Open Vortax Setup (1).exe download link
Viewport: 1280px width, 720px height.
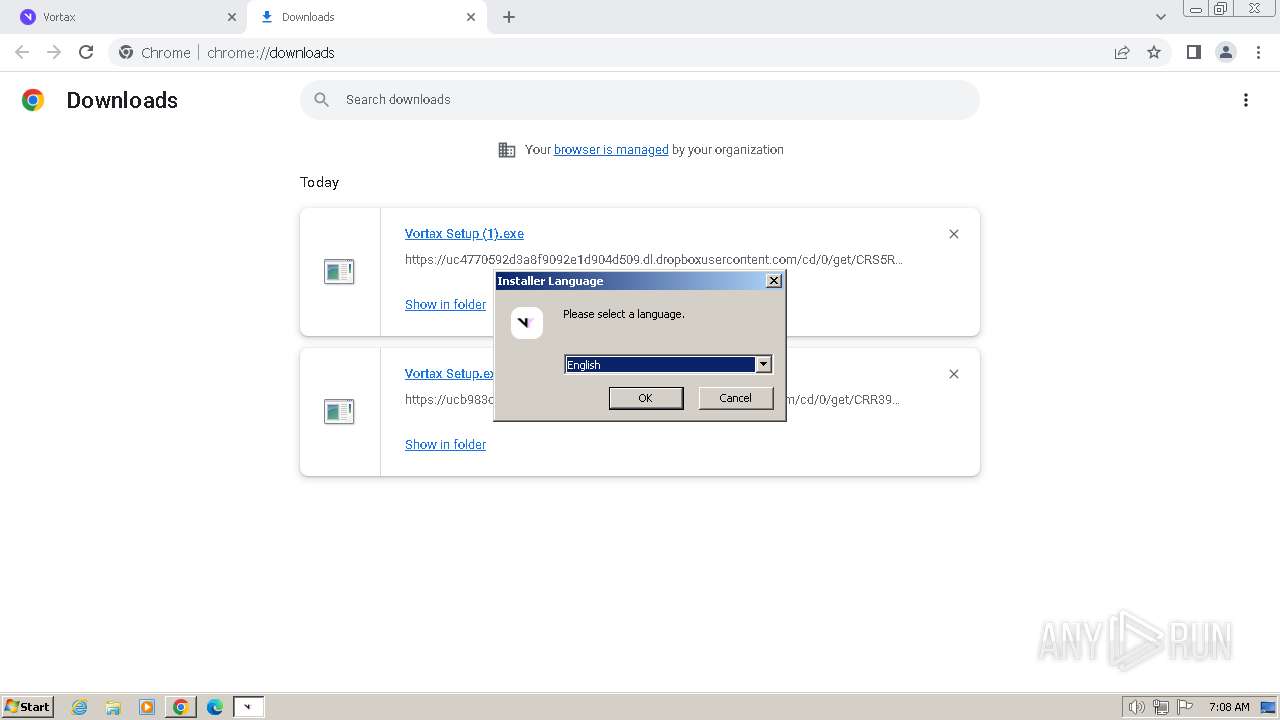[464, 234]
